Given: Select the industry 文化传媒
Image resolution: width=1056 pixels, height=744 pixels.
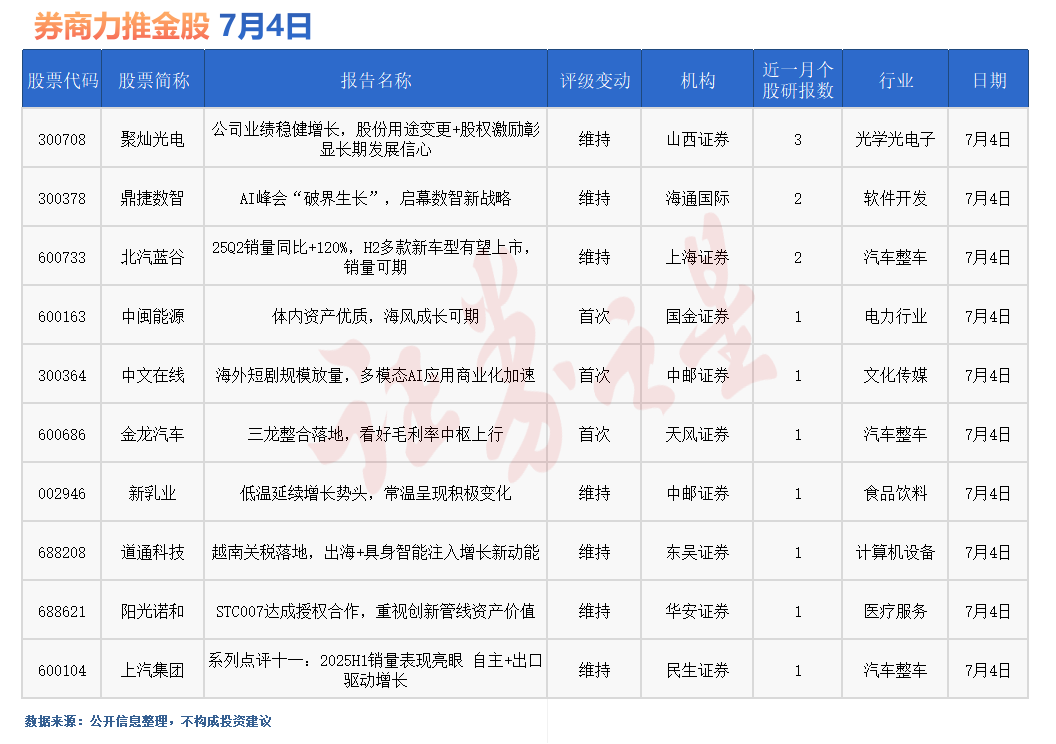Looking at the screenshot, I should [896, 376].
